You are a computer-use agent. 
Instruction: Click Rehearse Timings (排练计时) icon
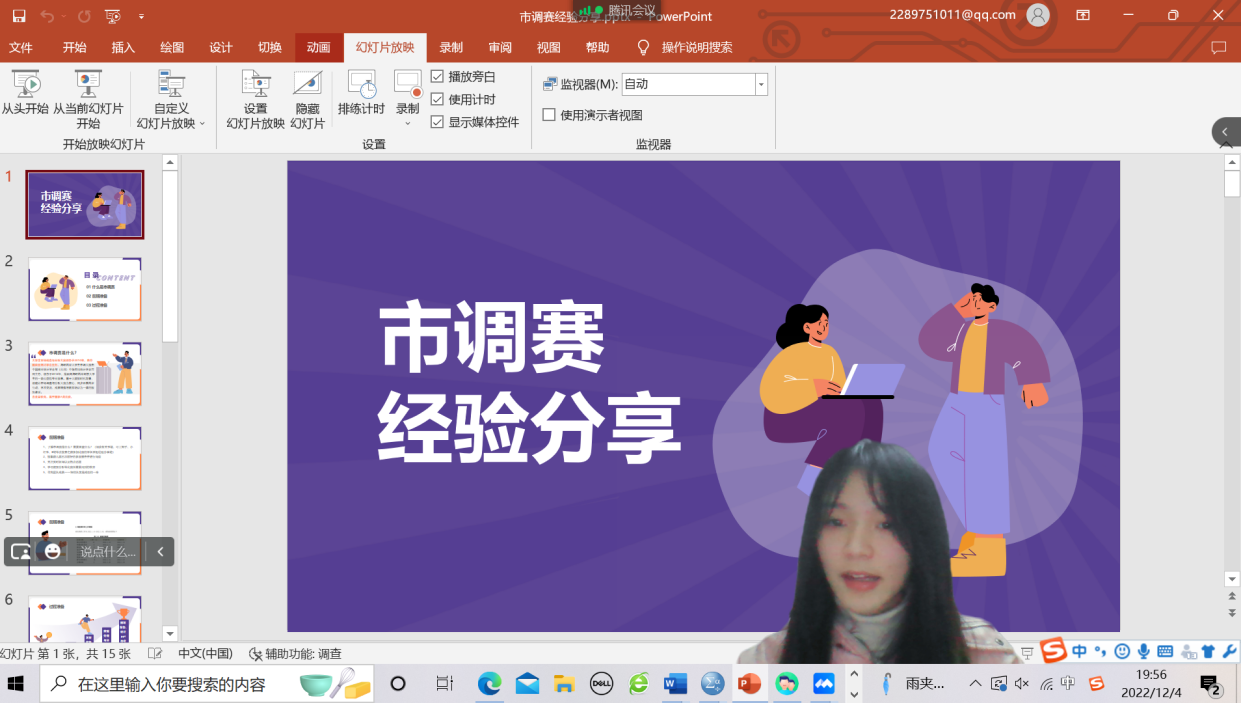361,86
